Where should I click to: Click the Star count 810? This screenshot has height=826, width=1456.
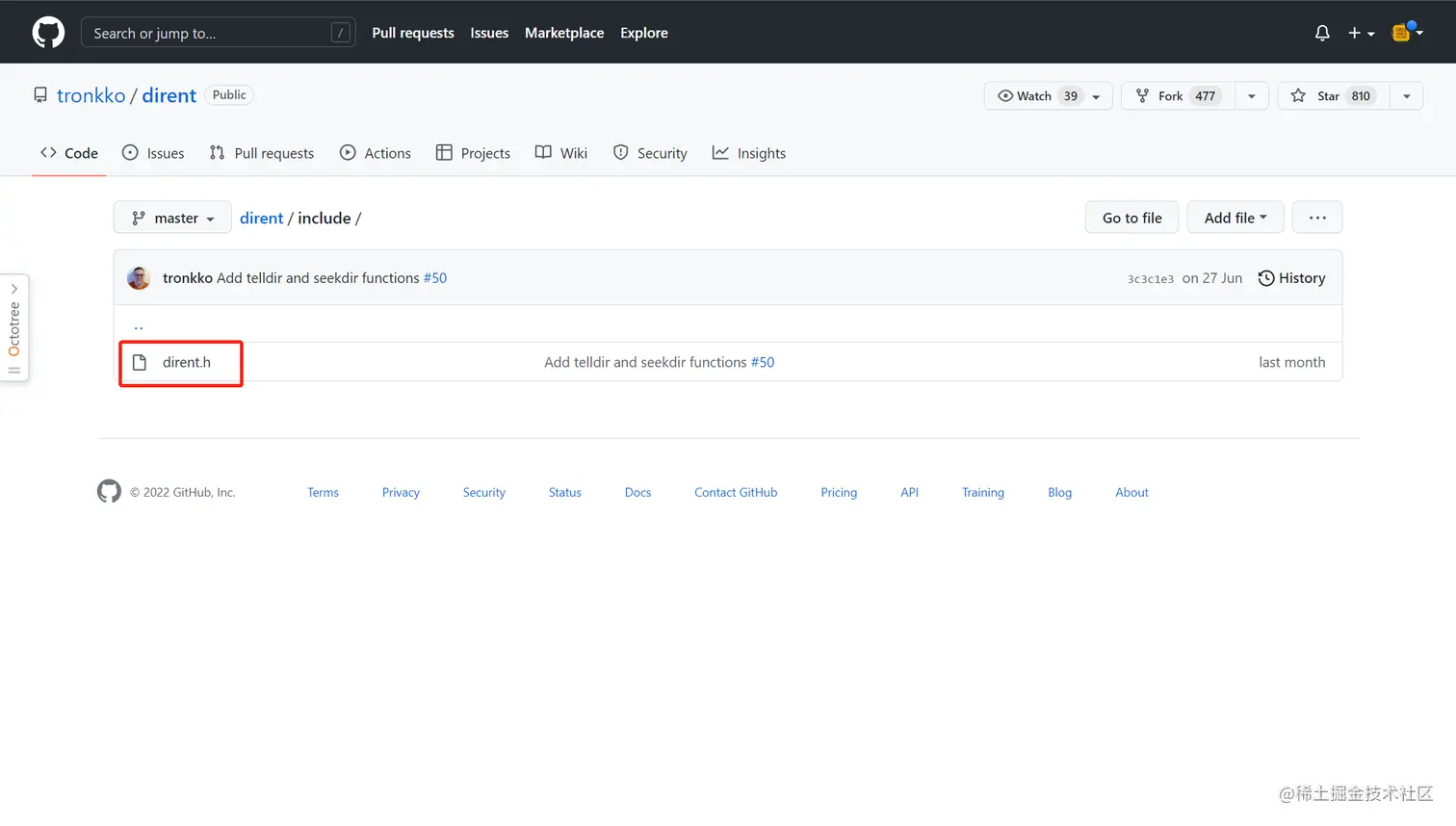coord(1361,95)
